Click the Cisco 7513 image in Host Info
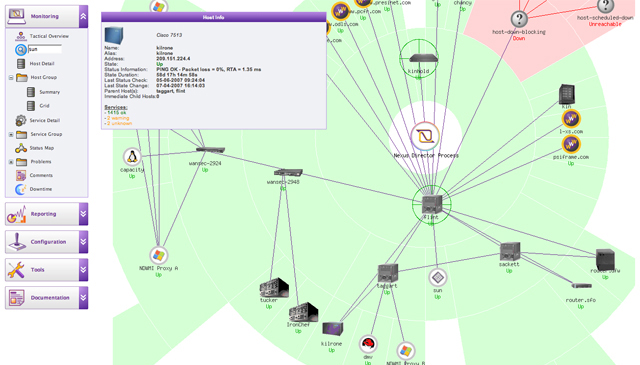Viewport: 640px width, 365px height. coord(113,36)
